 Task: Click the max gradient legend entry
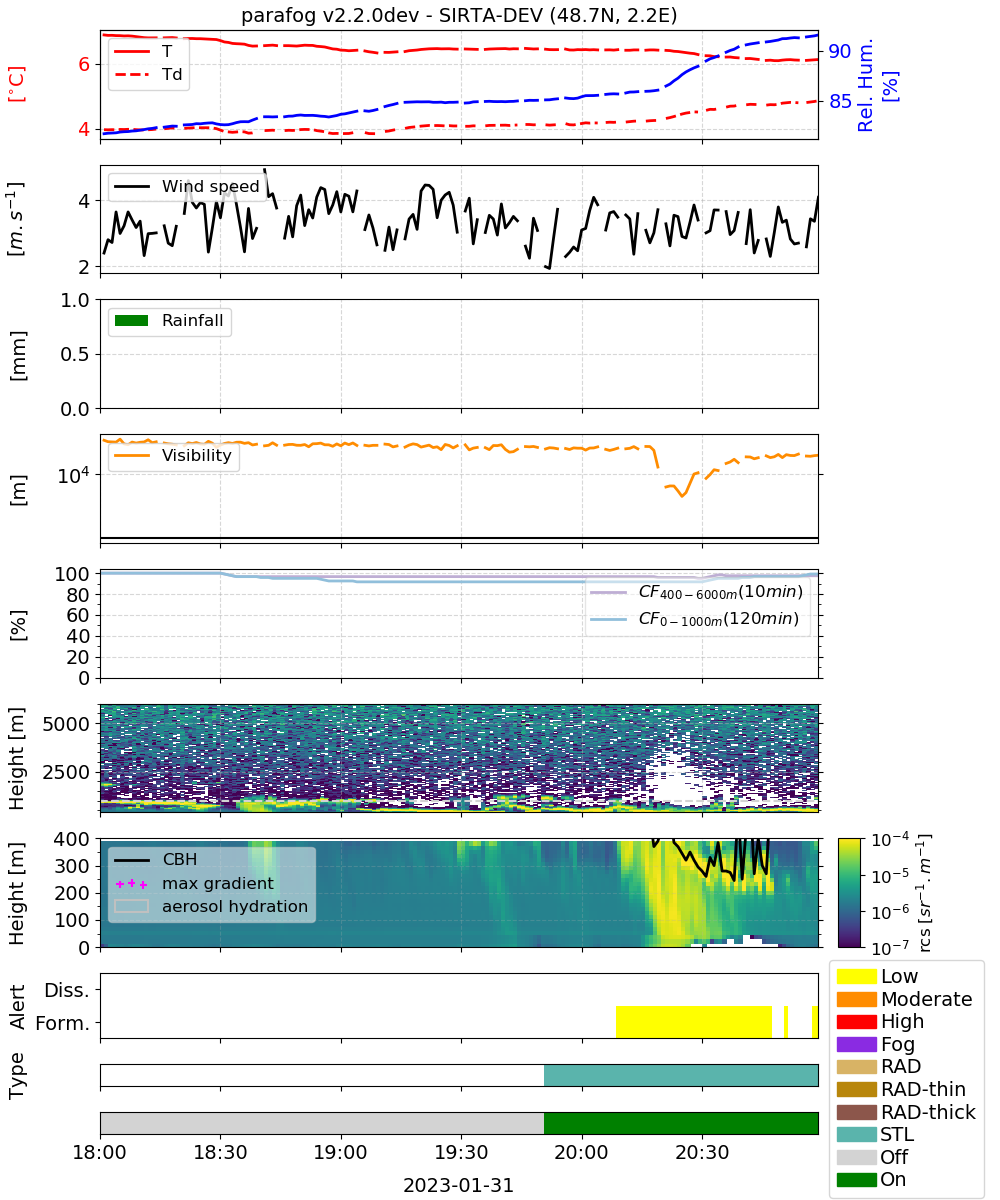tap(194, 883)
